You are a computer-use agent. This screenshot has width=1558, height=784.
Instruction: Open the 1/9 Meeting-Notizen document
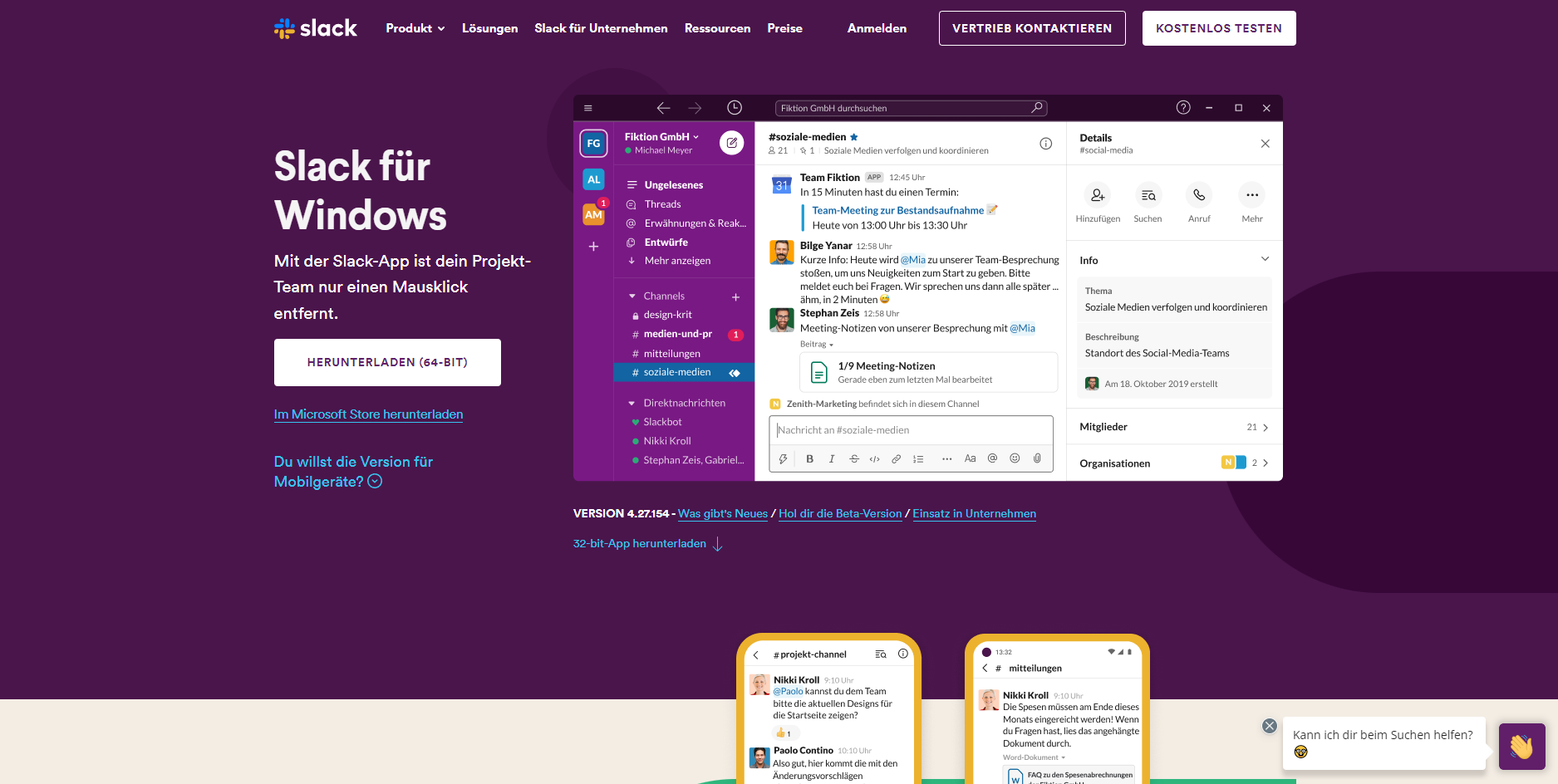click(x=928, y=372)
